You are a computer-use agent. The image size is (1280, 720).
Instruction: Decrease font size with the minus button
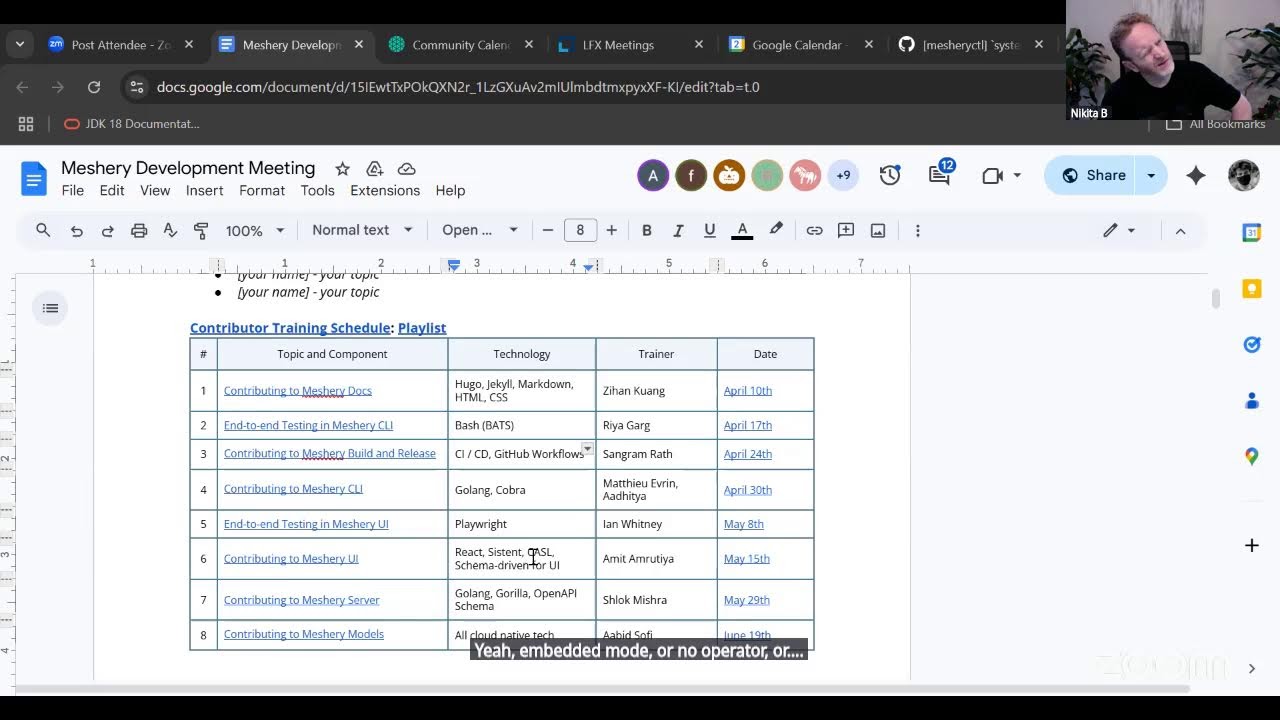[x=548, y=230]
